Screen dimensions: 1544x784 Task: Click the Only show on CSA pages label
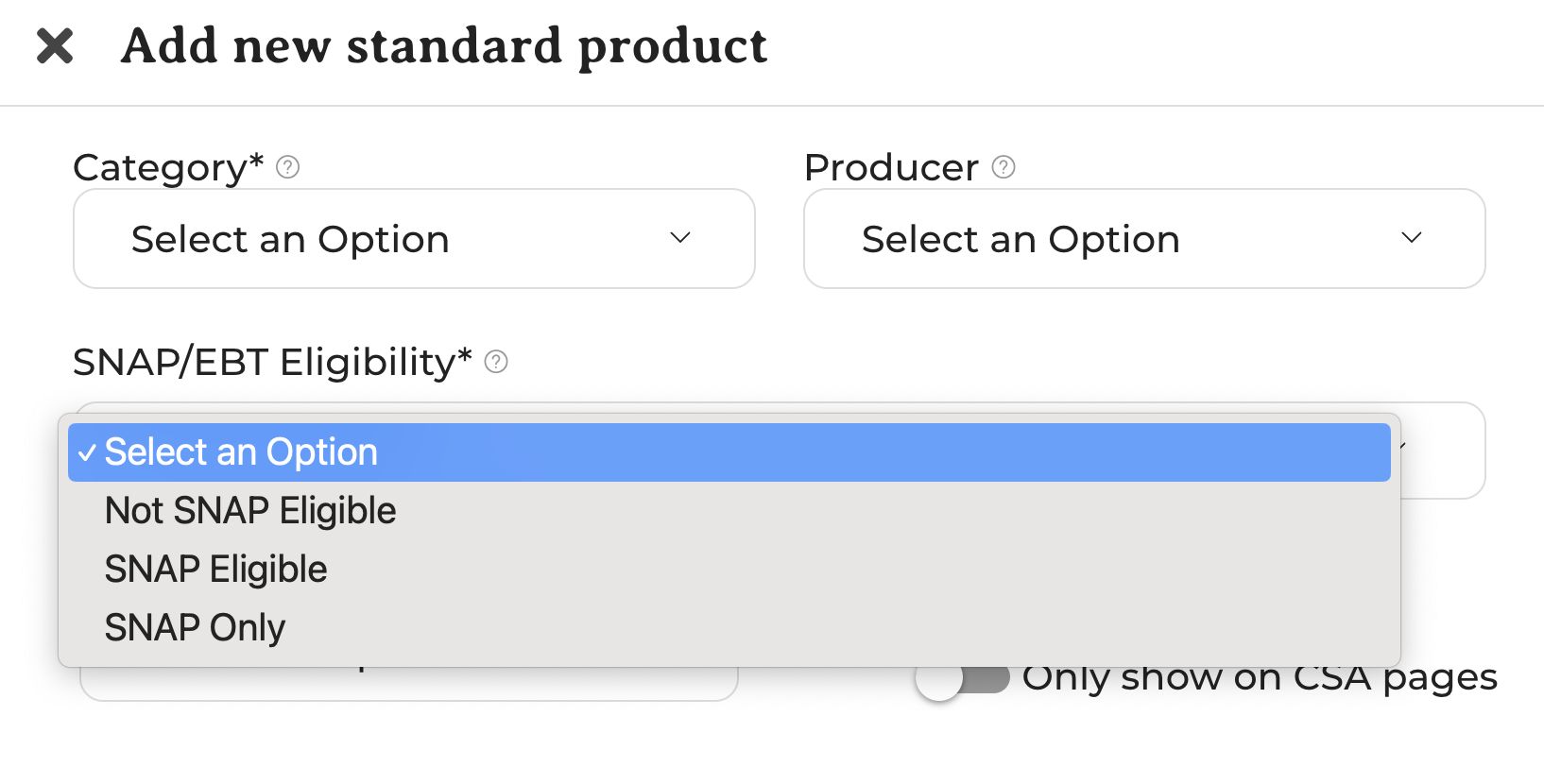(1259, 678)
